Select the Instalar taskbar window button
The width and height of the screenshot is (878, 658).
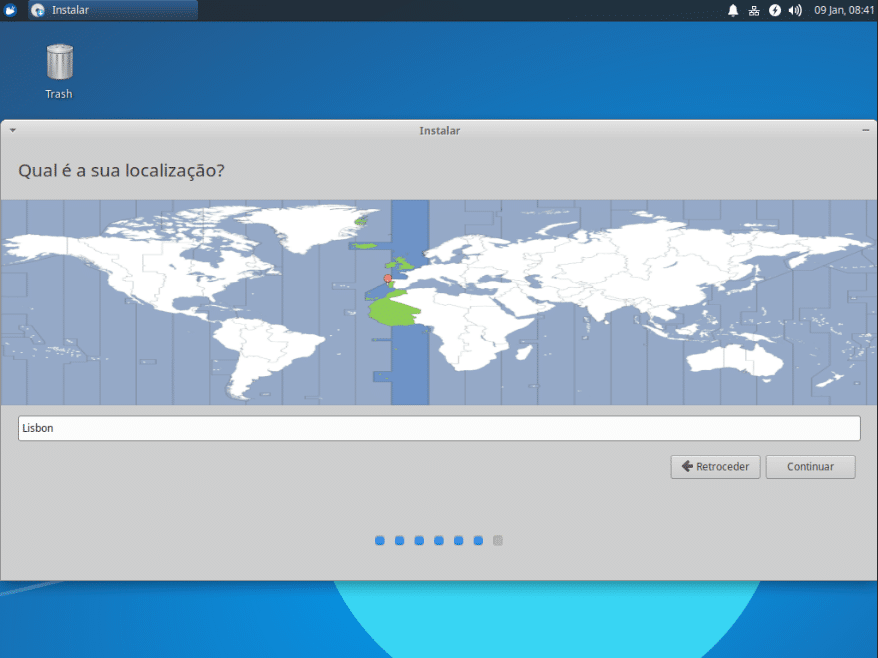point(113,10)
